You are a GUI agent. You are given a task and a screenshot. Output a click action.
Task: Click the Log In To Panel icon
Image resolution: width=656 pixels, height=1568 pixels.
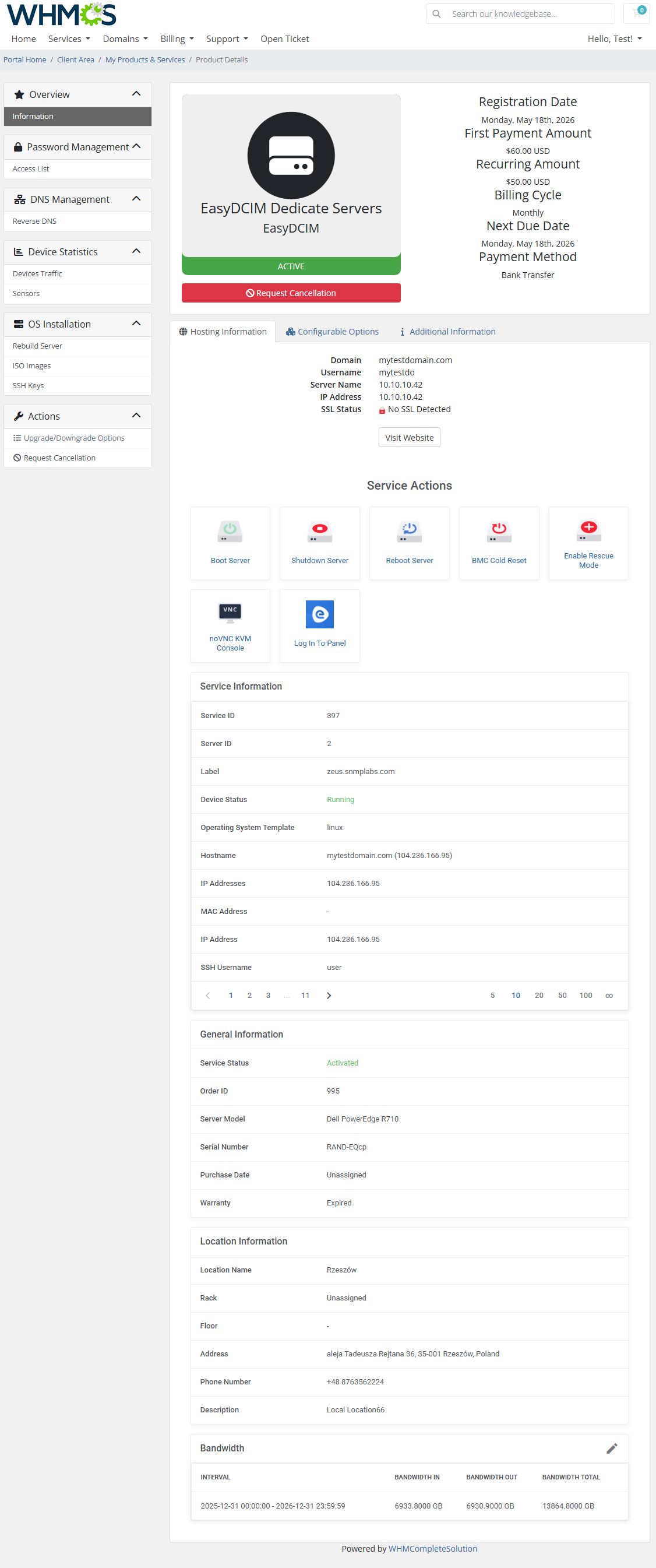[x=319, y=614]
